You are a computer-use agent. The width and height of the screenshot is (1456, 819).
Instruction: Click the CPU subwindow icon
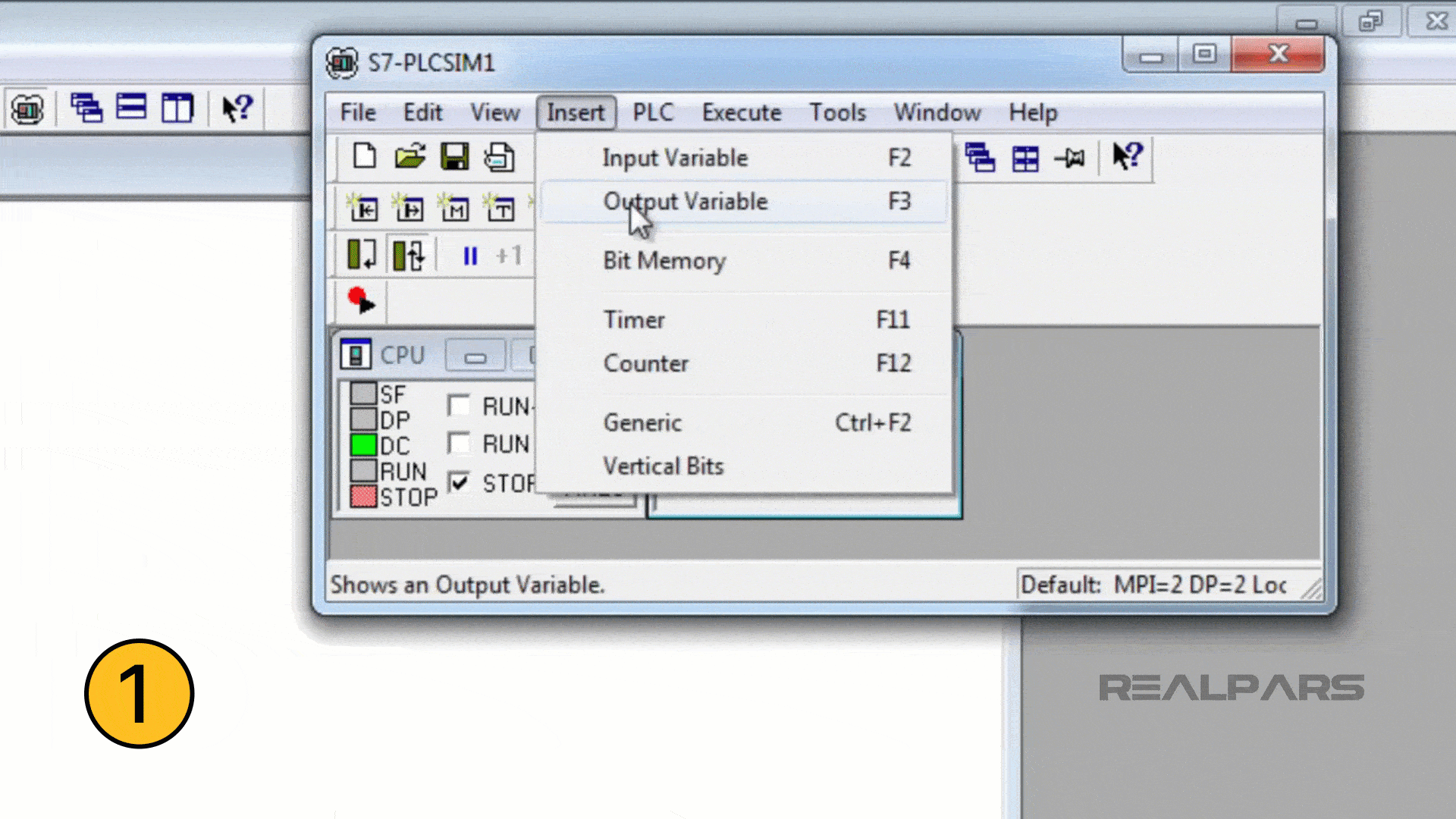click(x=356, y=354)
